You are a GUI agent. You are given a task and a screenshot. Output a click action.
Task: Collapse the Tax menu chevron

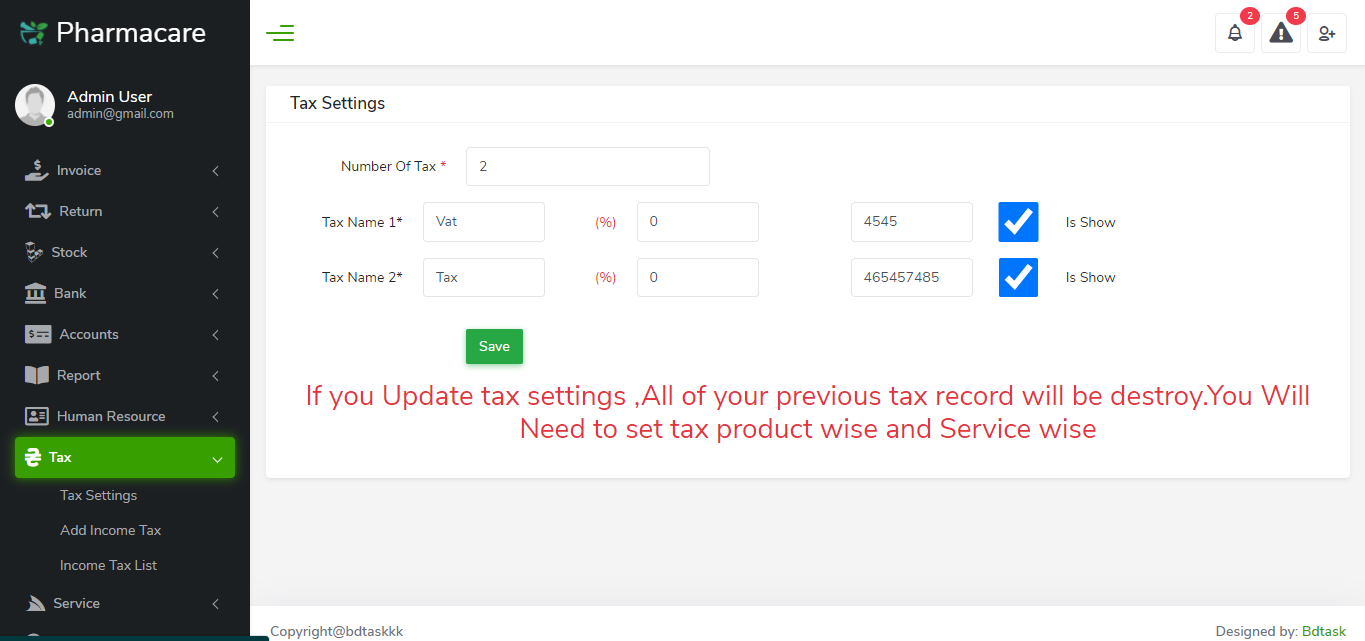click(x=217, y=458)
